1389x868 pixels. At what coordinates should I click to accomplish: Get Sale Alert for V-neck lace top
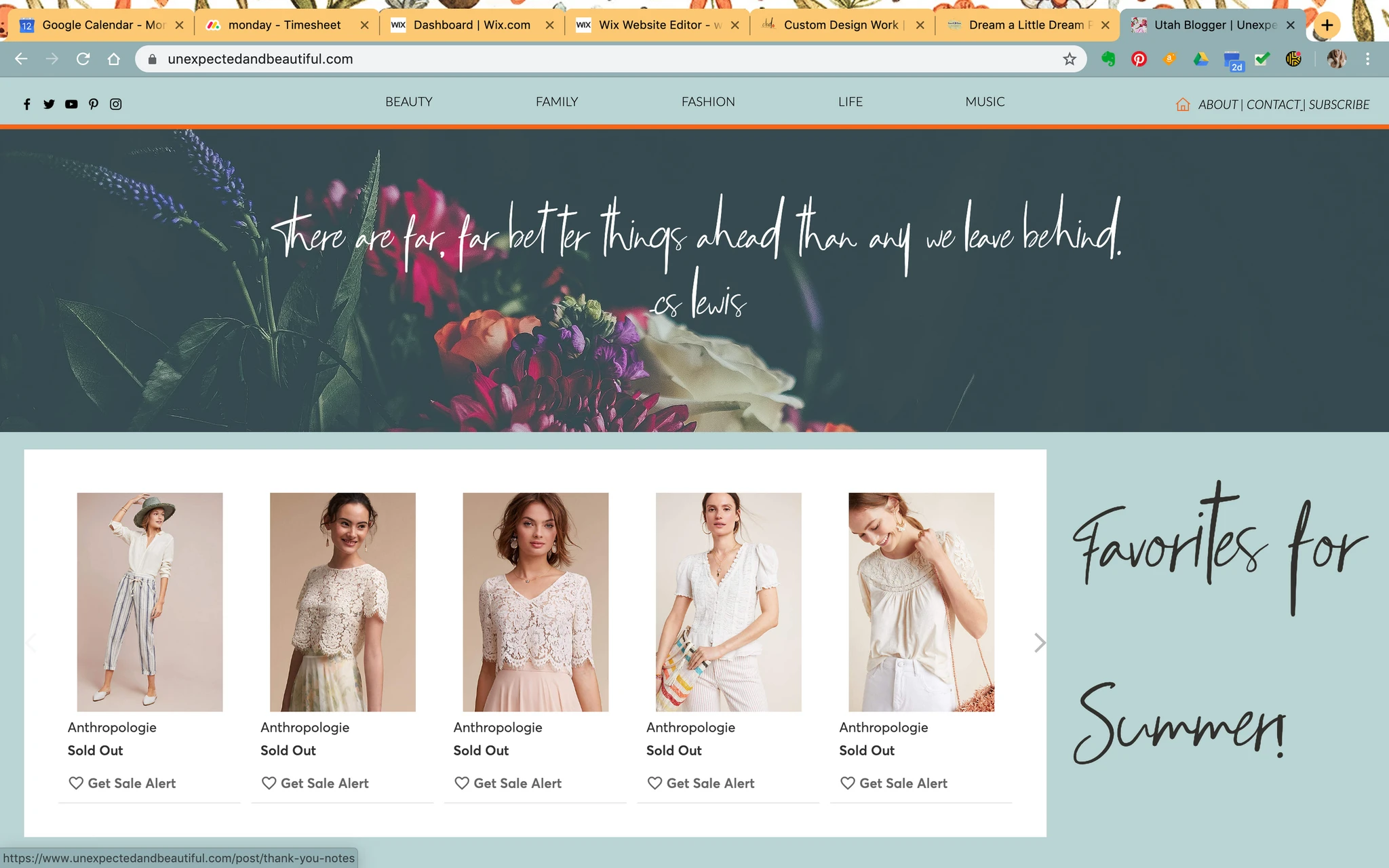[x=508, y=783]
